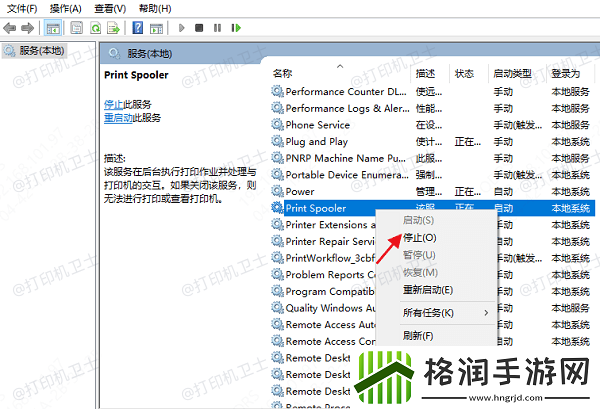
Task: Select the Printer Repair Servi row
Action: (323, 241)
